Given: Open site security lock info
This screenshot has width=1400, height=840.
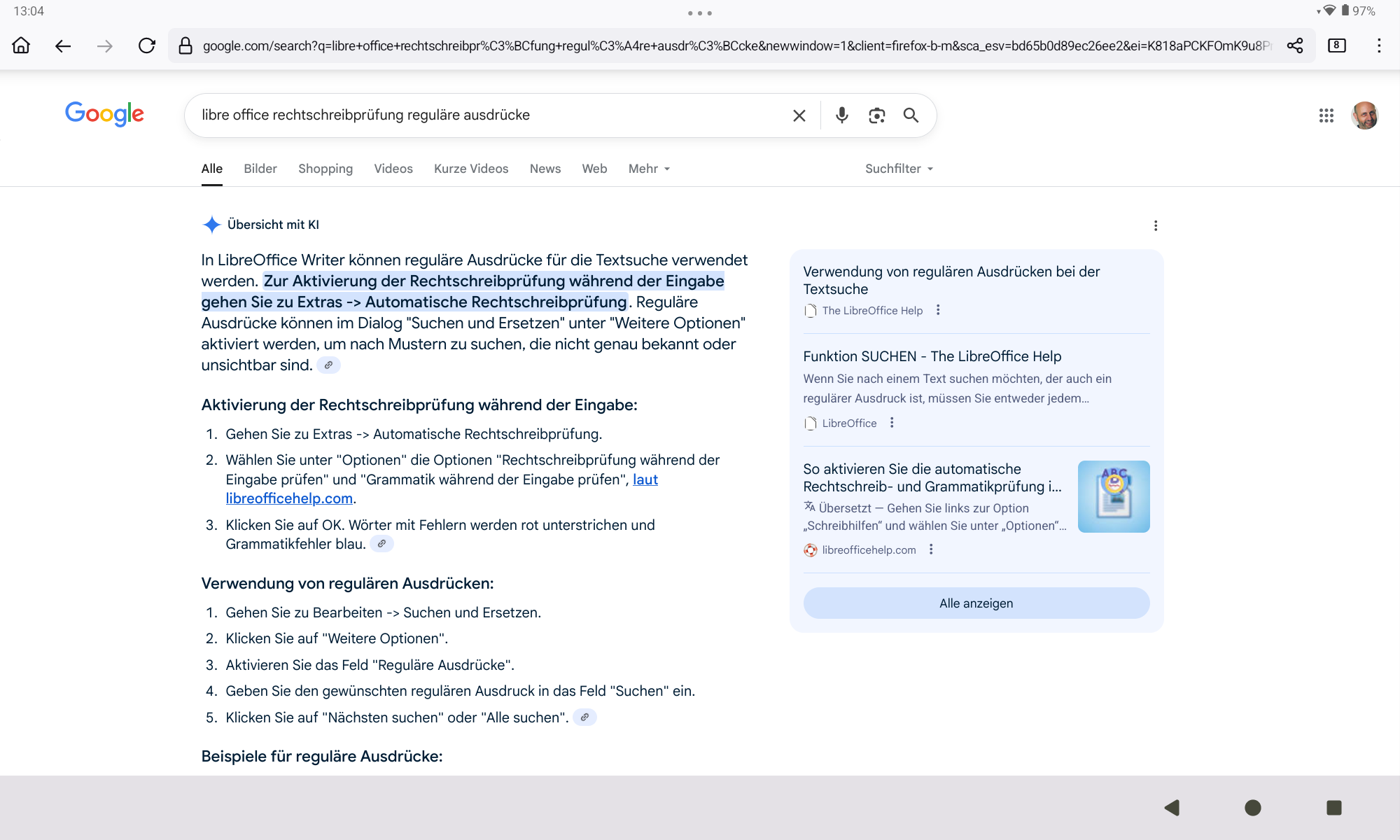Looking at the screenshot, I should pos(185,45).
